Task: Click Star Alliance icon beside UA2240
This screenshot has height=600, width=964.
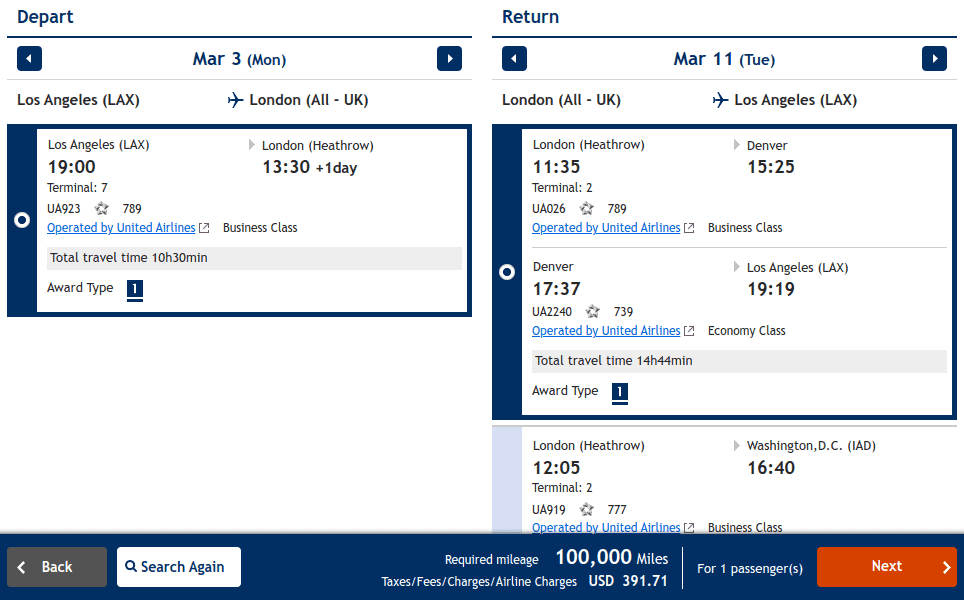Action: [593, 312]
